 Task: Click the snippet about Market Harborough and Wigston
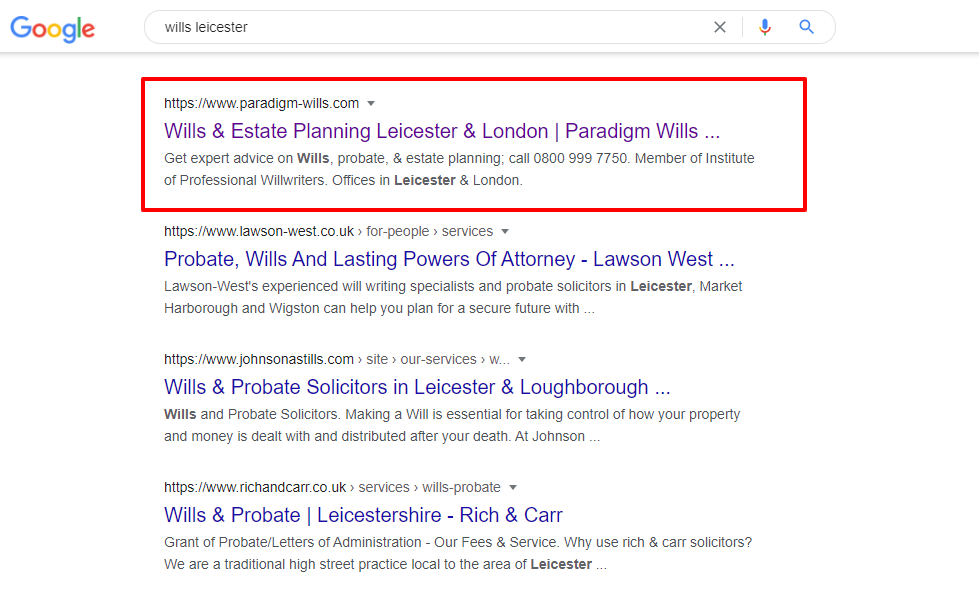453,297
